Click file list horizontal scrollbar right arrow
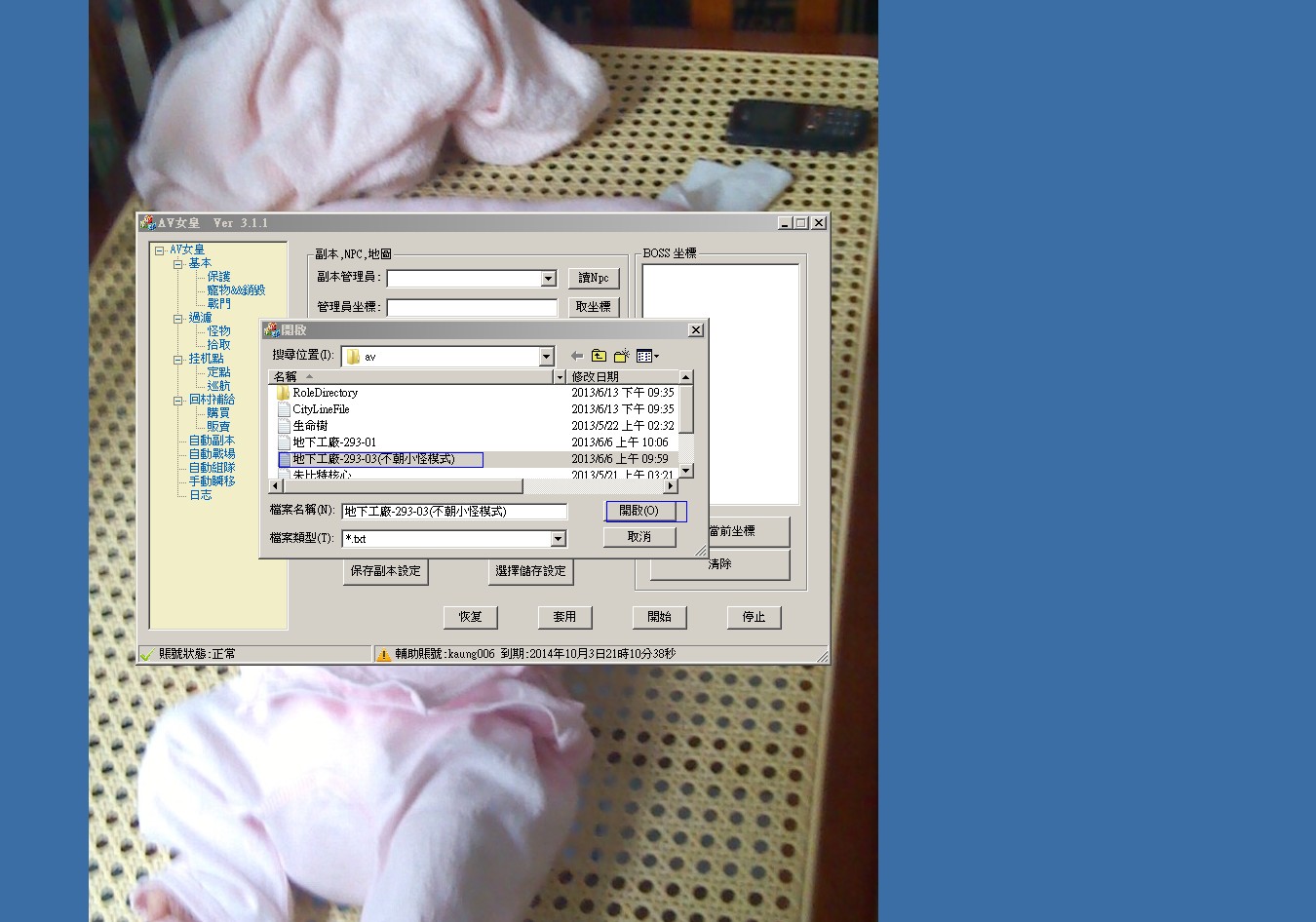The width and height of the screenshot is (1316, 922). click(x=672, y=485)
